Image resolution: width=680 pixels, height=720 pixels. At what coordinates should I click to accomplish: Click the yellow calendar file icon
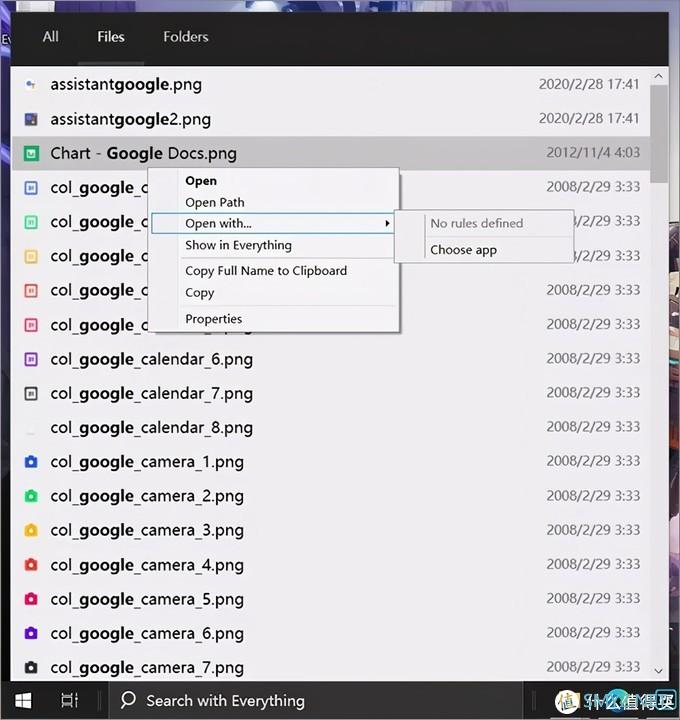tap(31, 256)
